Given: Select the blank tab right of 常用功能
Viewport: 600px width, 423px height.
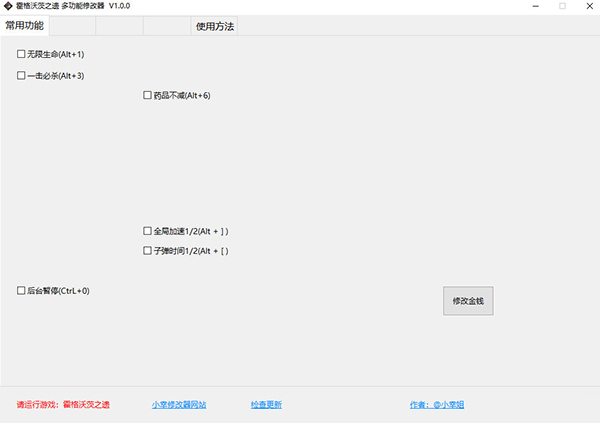Looking at the screenshot, I should click(72, 26).
